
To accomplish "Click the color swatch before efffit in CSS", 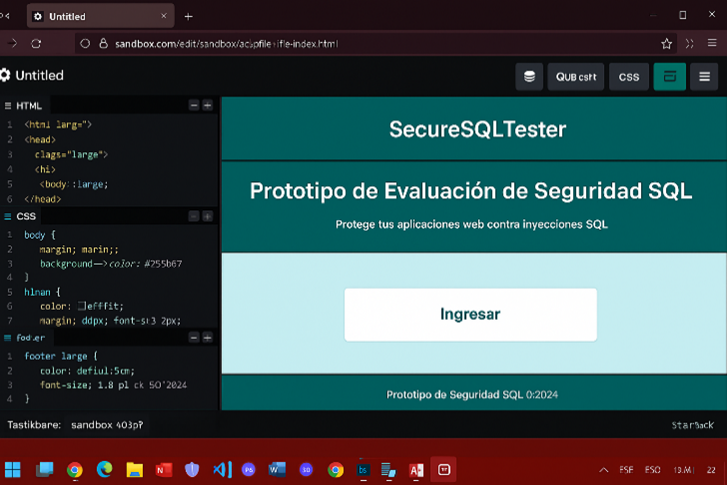I will click(81, 306).
